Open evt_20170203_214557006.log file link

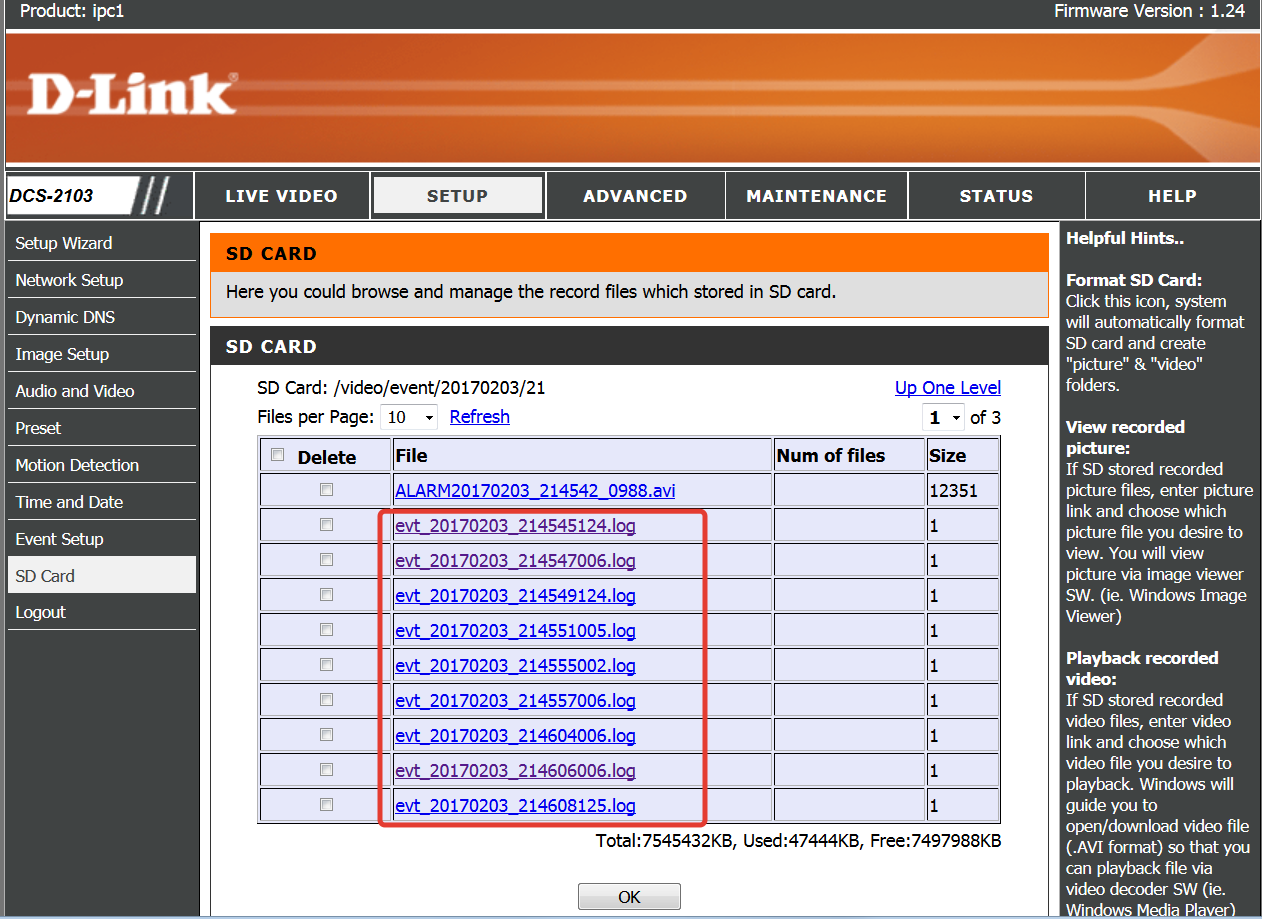(x=515, y=701)
